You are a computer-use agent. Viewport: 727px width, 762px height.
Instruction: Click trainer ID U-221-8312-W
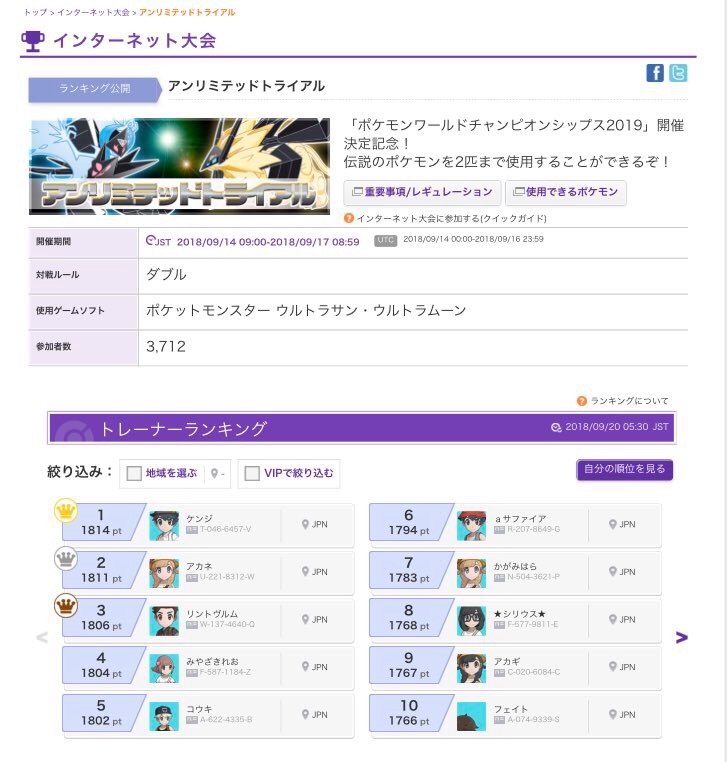tap(227, 577)
